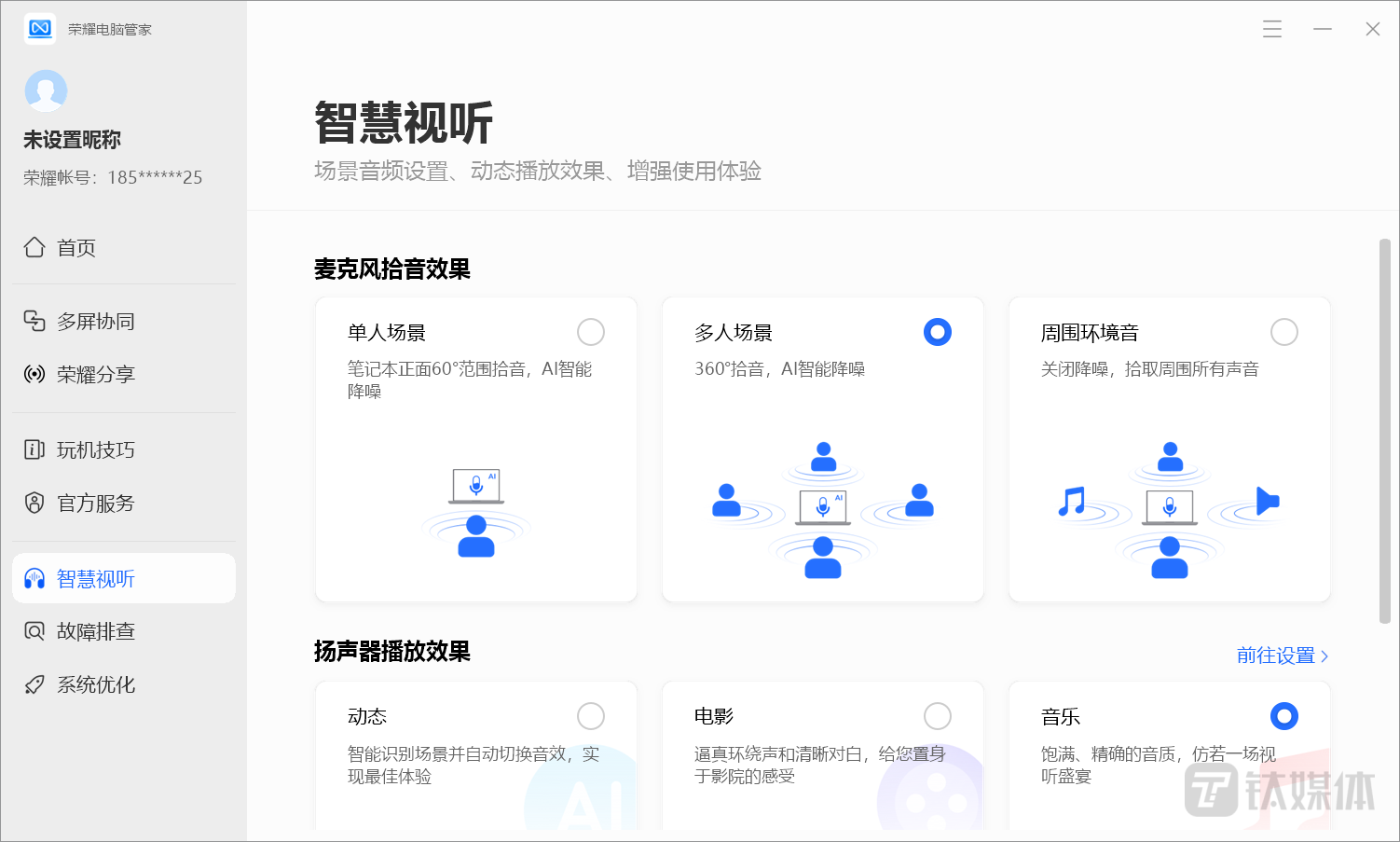Choose the 动态 speaker effect radio

point(591,716)
